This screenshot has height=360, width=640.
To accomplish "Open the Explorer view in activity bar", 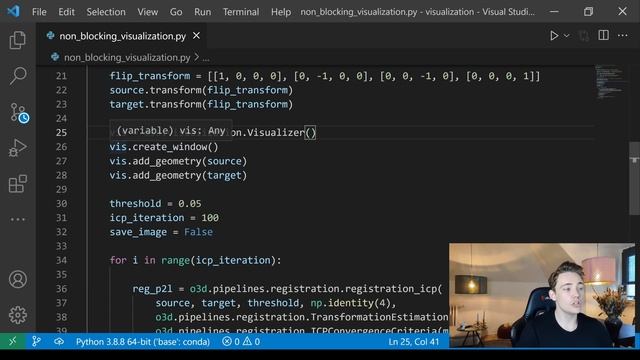I will click(18, 40).
